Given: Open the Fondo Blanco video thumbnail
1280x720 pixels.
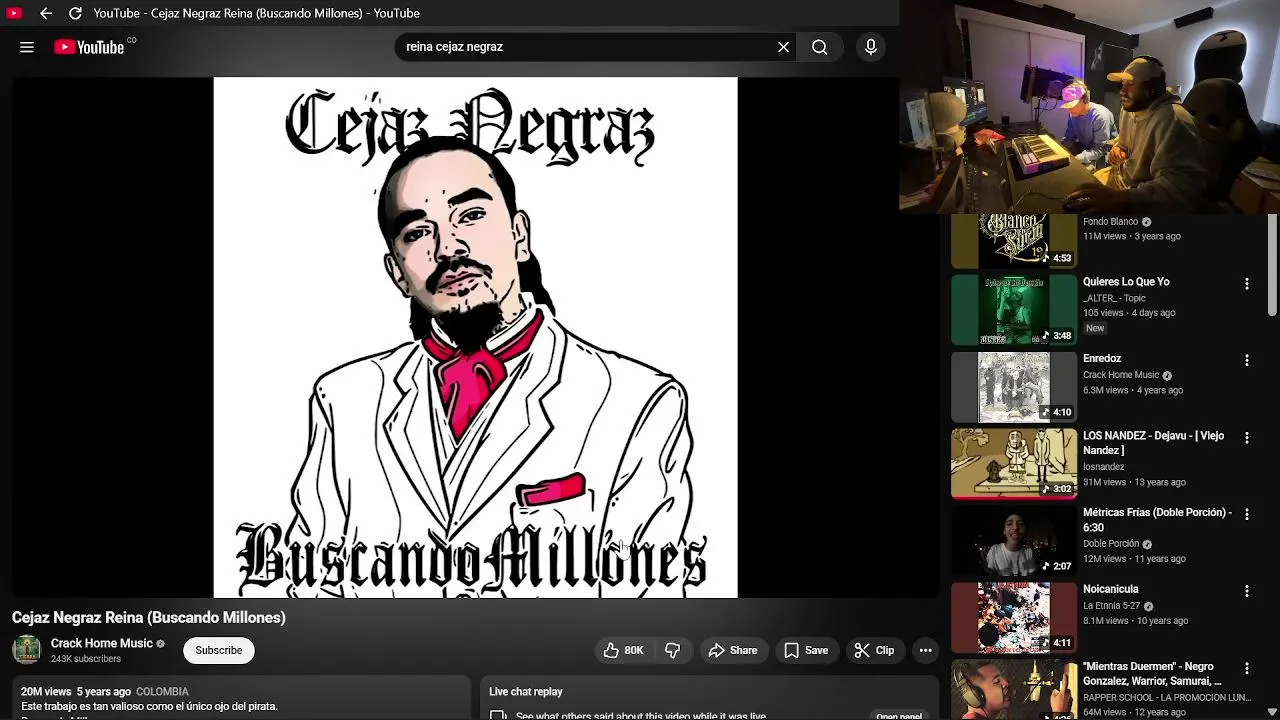Looking at the screenshot, I should [1014, 241].
